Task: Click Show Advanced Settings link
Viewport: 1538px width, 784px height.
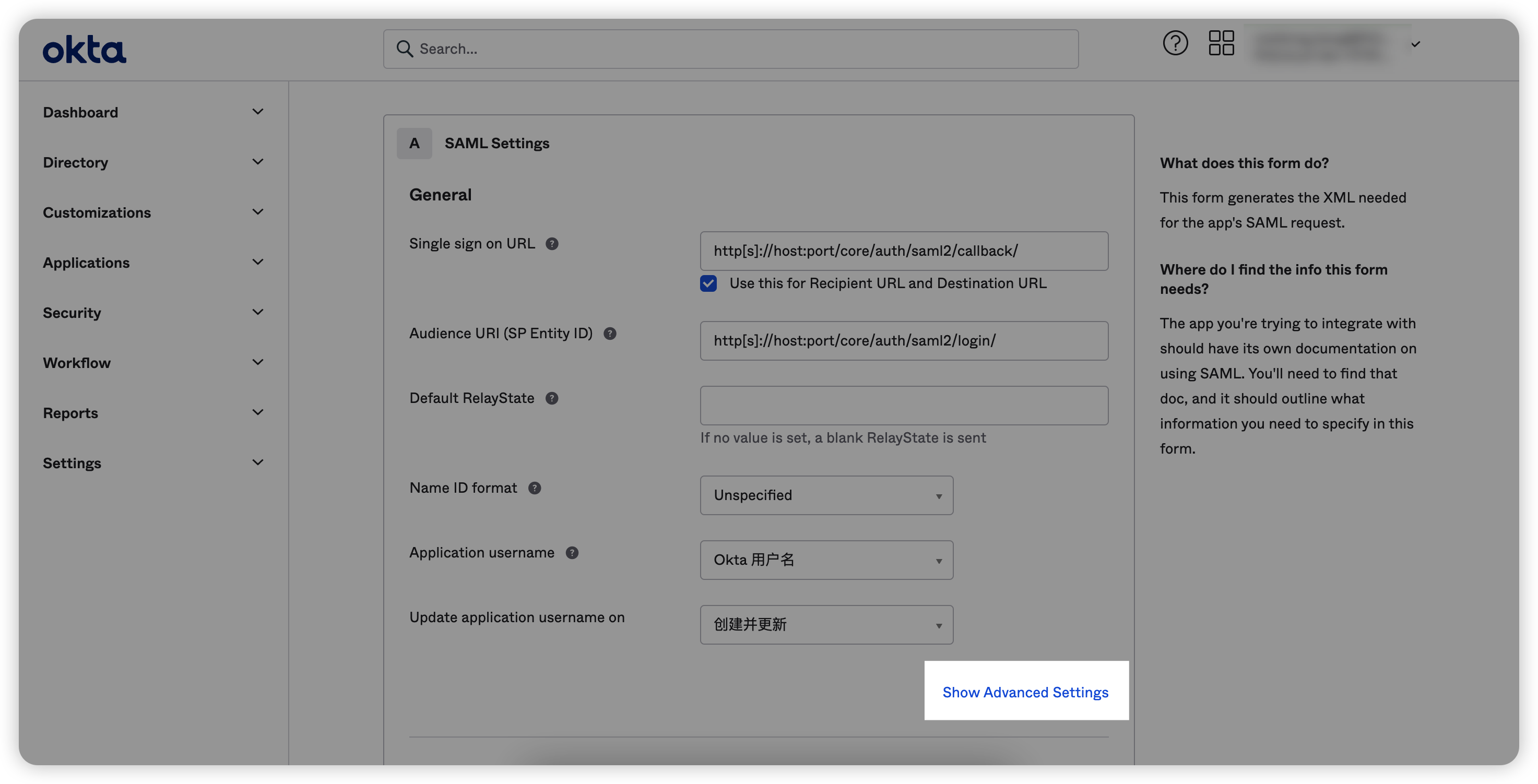Action: pos(1025,692)
